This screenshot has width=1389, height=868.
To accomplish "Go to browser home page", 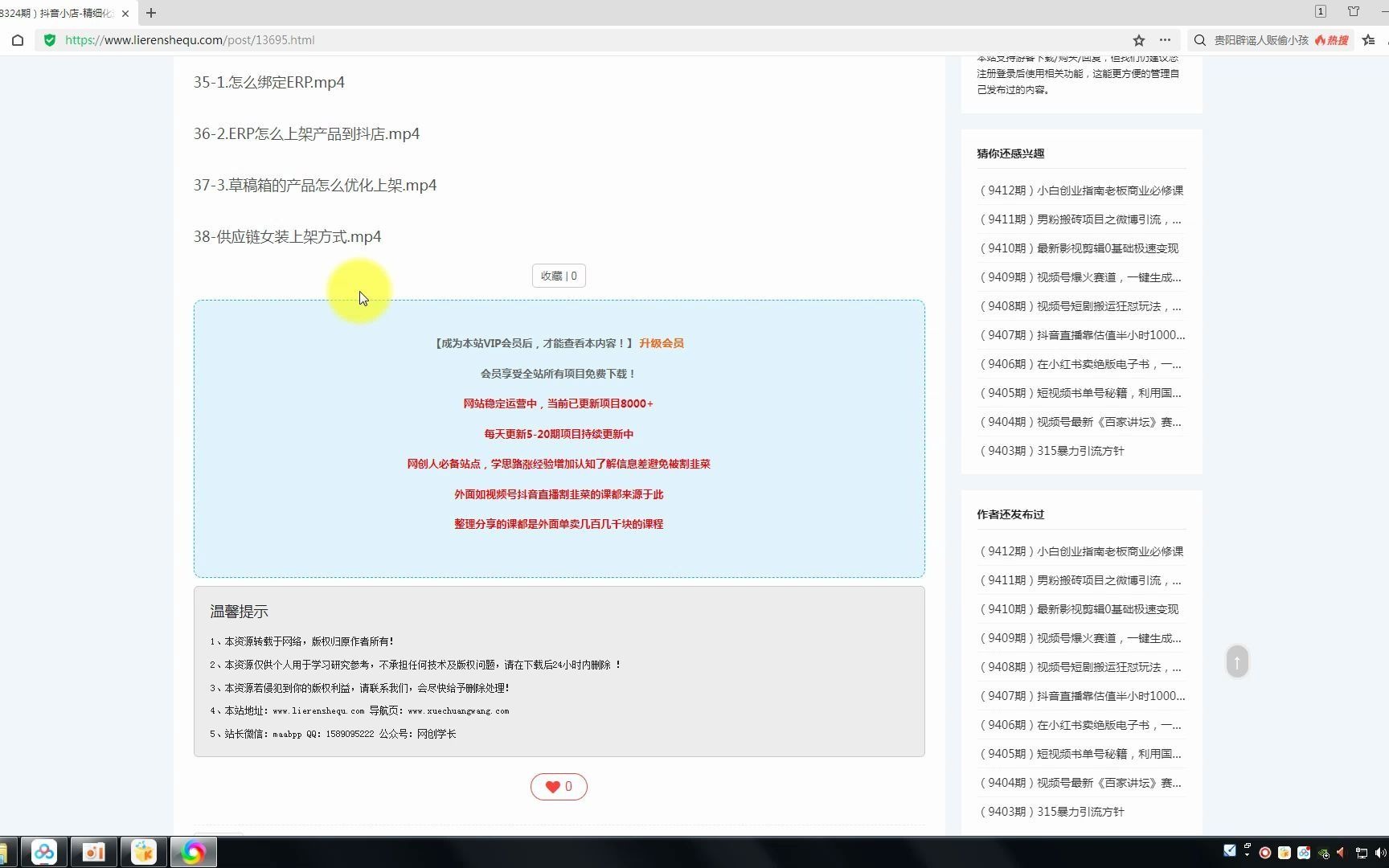I will pos(18,40).
